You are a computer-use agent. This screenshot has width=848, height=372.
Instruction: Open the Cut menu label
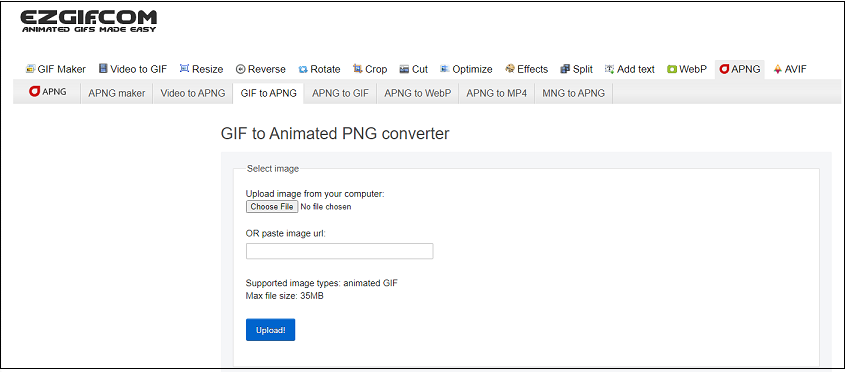[420, 69]
